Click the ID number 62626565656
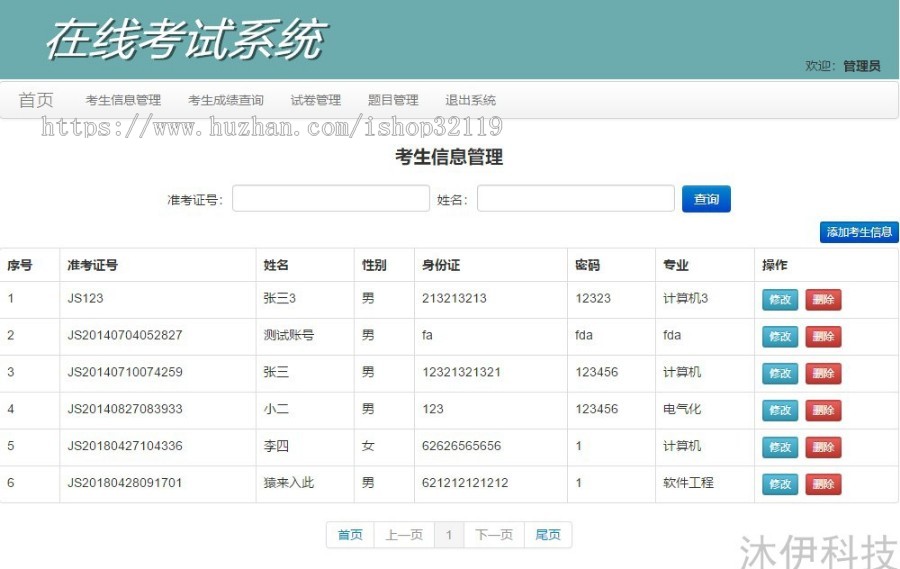 [x=461, y=446]
